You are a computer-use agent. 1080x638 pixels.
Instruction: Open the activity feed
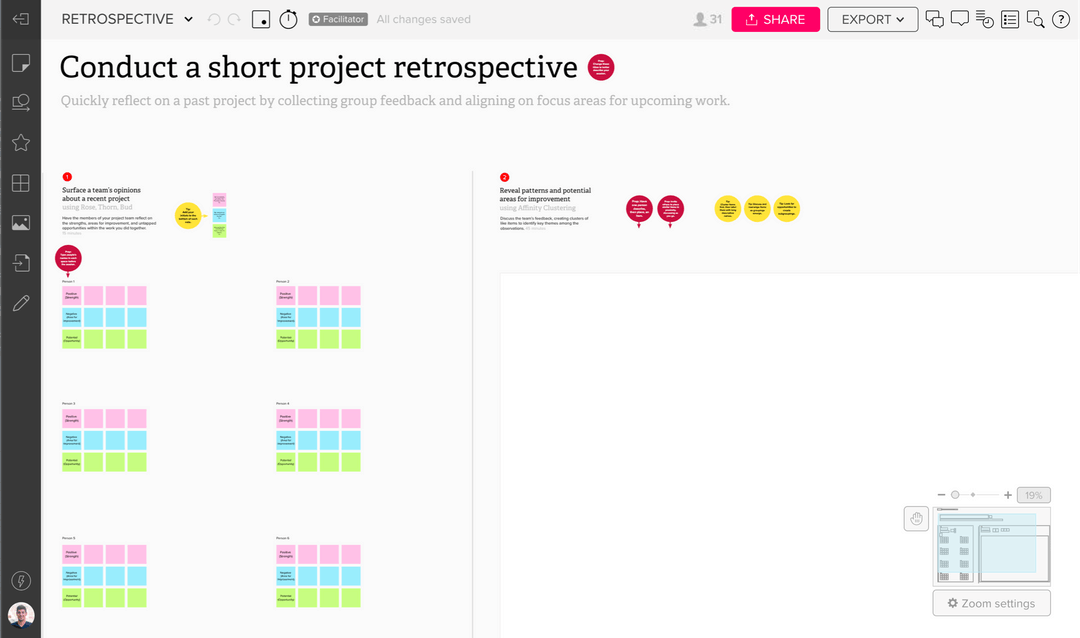[x=984, y=18]
